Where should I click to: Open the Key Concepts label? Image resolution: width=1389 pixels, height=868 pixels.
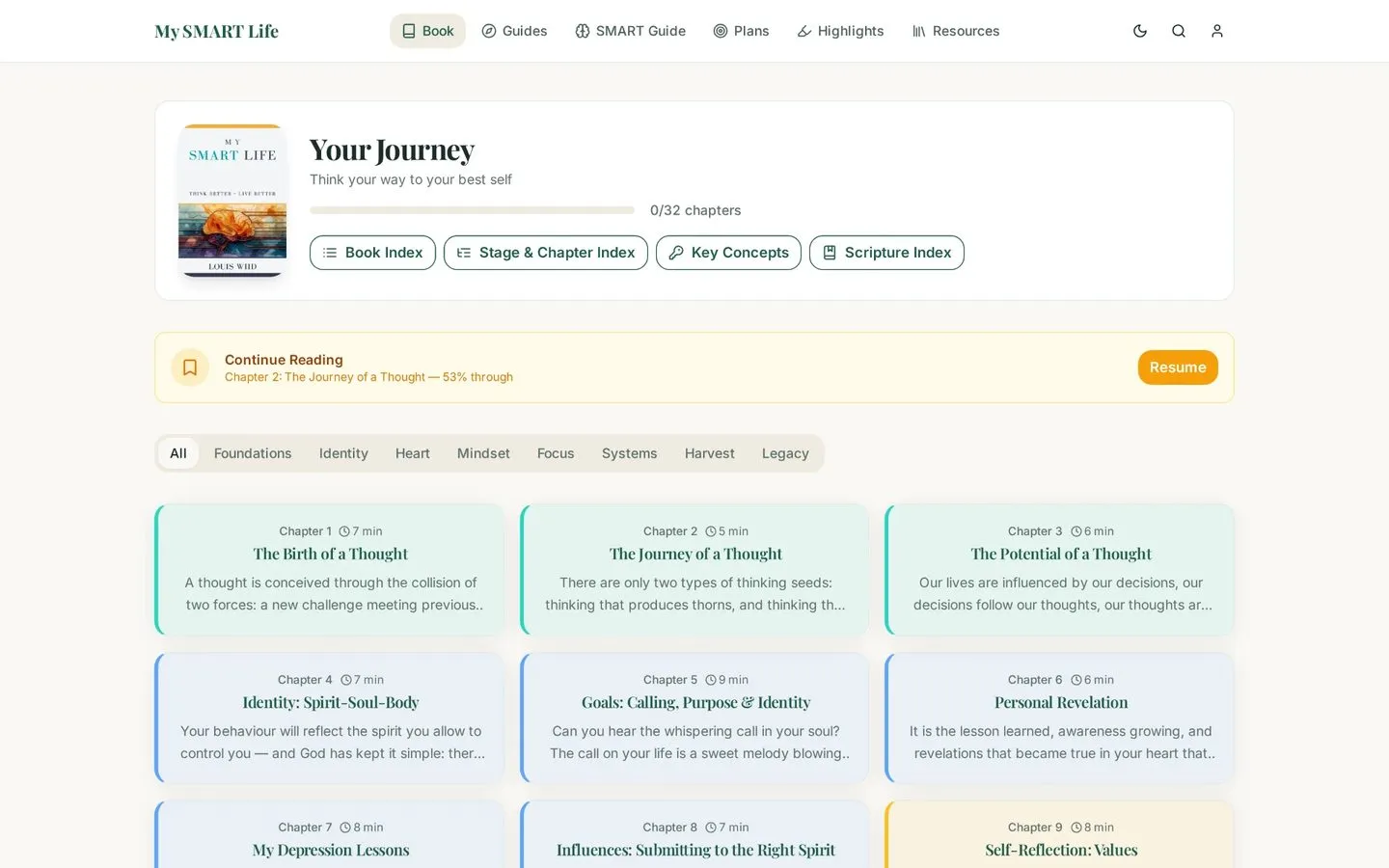740,253
